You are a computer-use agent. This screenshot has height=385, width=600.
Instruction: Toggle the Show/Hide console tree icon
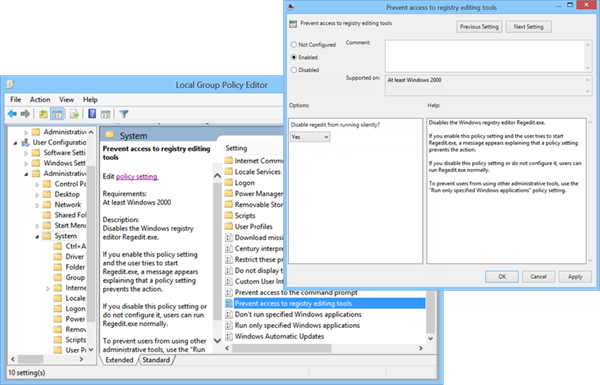pos(57,114)
